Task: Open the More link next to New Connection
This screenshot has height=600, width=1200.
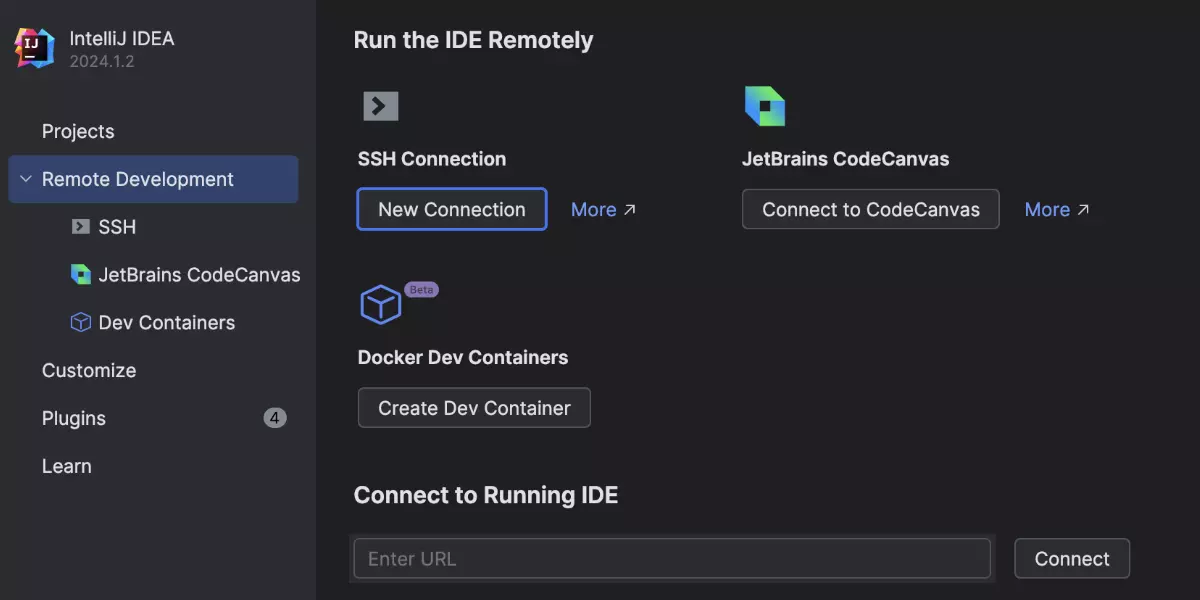Action: click(x=603, y=210)
